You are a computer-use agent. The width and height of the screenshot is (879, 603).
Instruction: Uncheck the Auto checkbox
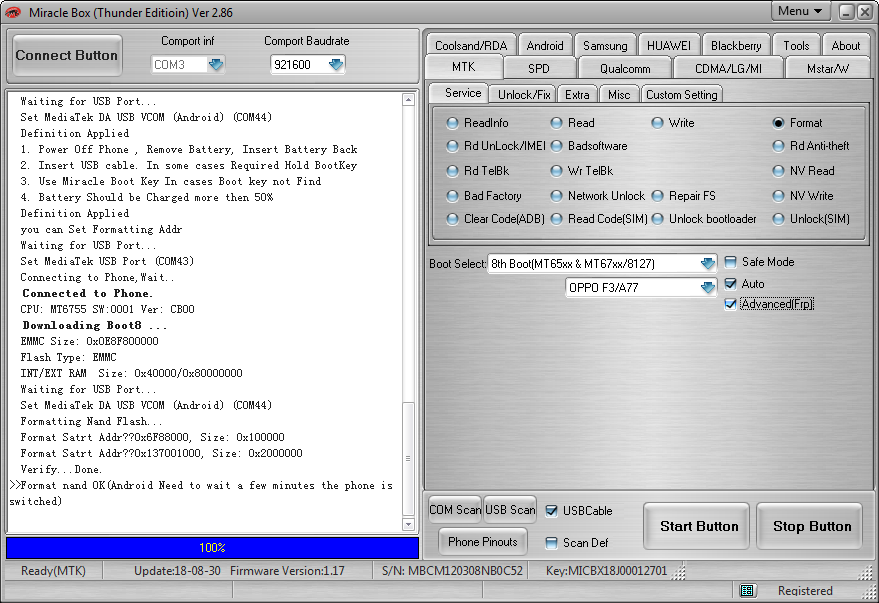coord(730,284)
